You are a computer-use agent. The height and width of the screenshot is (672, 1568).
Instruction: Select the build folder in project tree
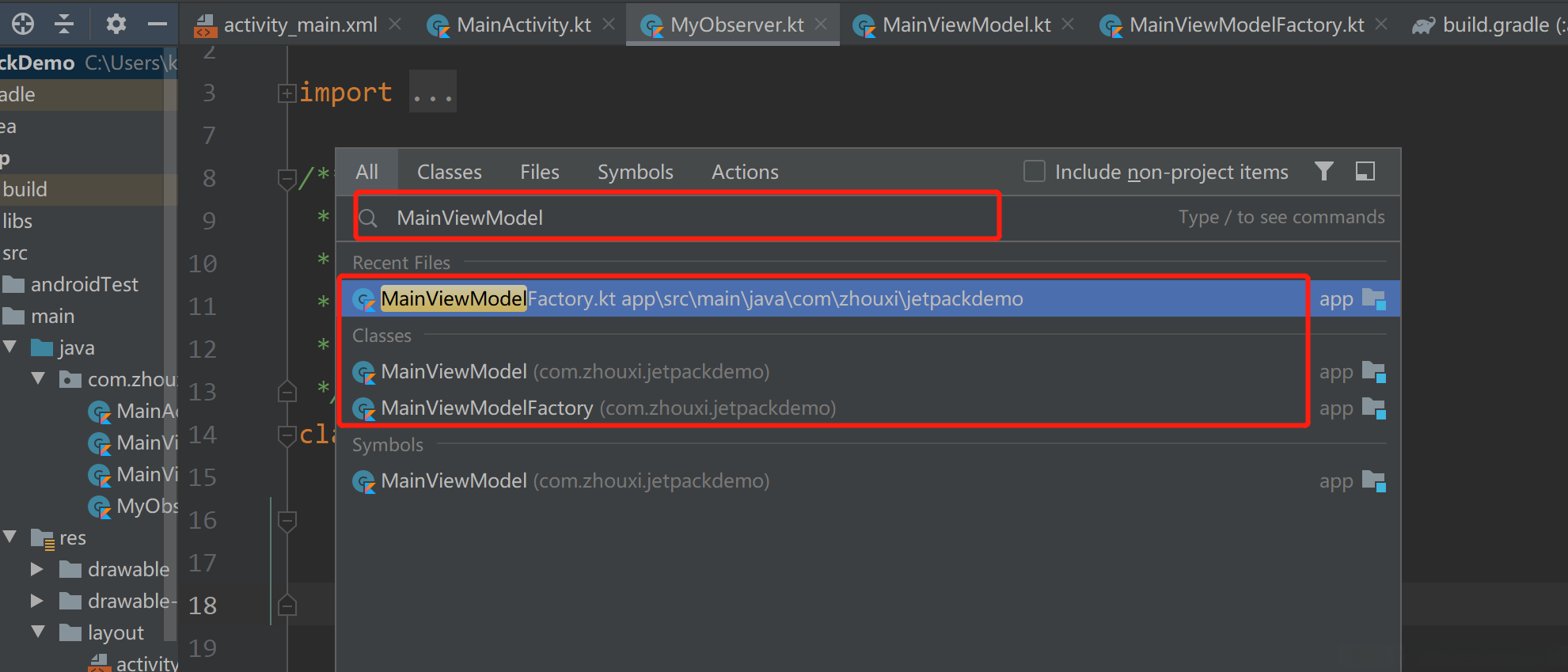click(x=25, y=189)
